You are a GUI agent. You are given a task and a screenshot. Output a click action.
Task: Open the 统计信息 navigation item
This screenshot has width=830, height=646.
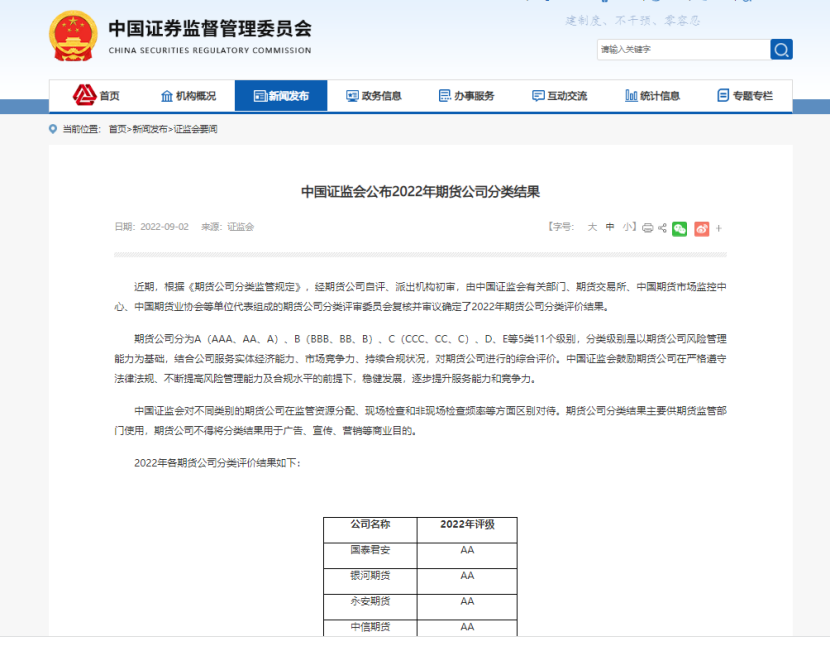pos(652,96)
